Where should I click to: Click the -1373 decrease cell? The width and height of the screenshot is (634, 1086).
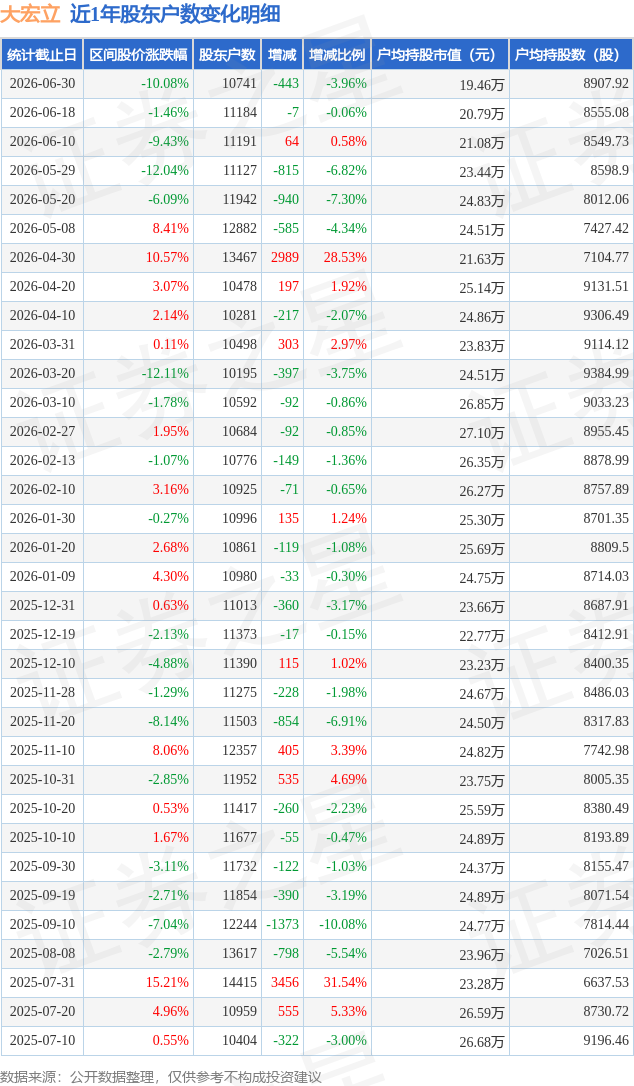coord(282,925)
